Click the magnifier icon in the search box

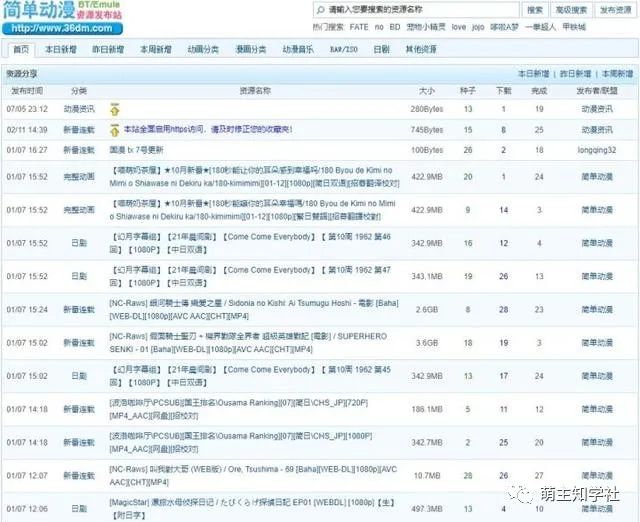[x=321, y=10]
